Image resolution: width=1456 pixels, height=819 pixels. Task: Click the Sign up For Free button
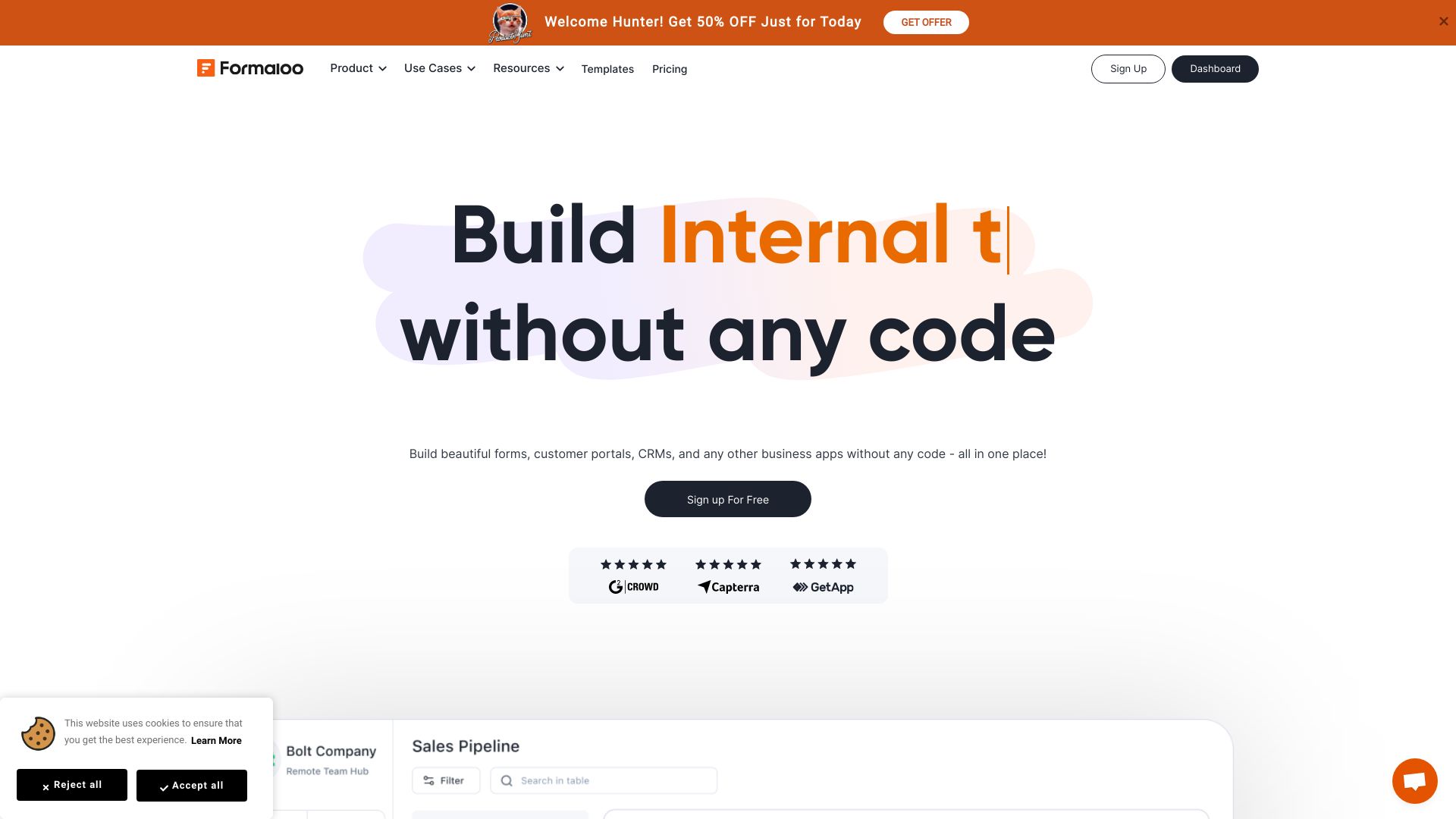727,498
